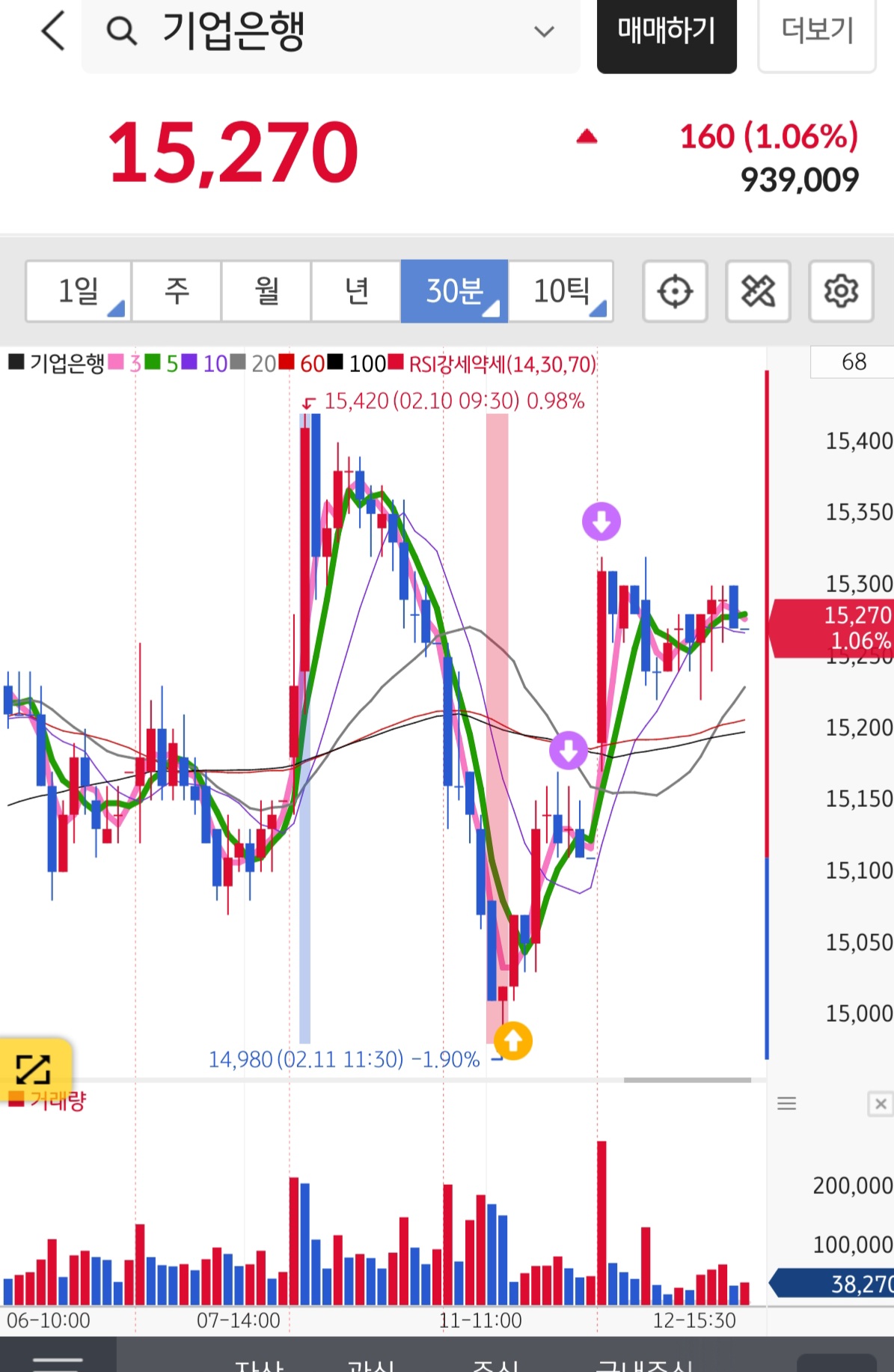Viewport: 894px width, 1372px height.
Task: Tap the RSI강세약세(14,30,70) indicator legend
Action: [x=492, y=364]
